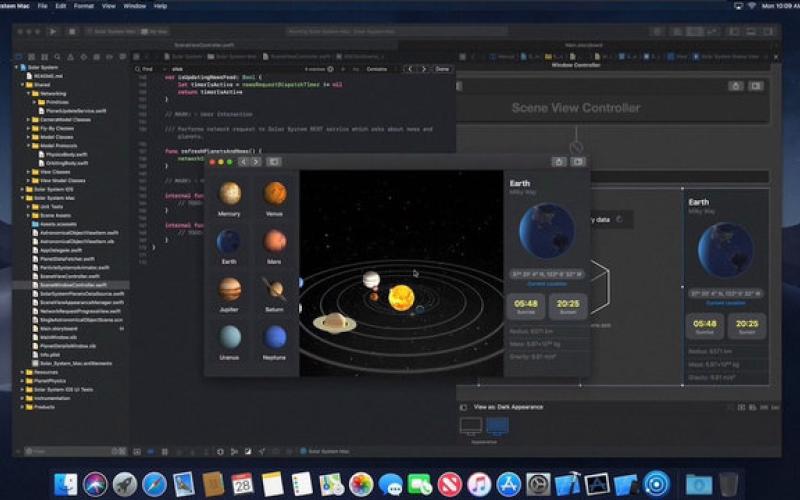Click Done in the find bar
The height and width of the screenshot is (500, 800).
coord(442,69)
